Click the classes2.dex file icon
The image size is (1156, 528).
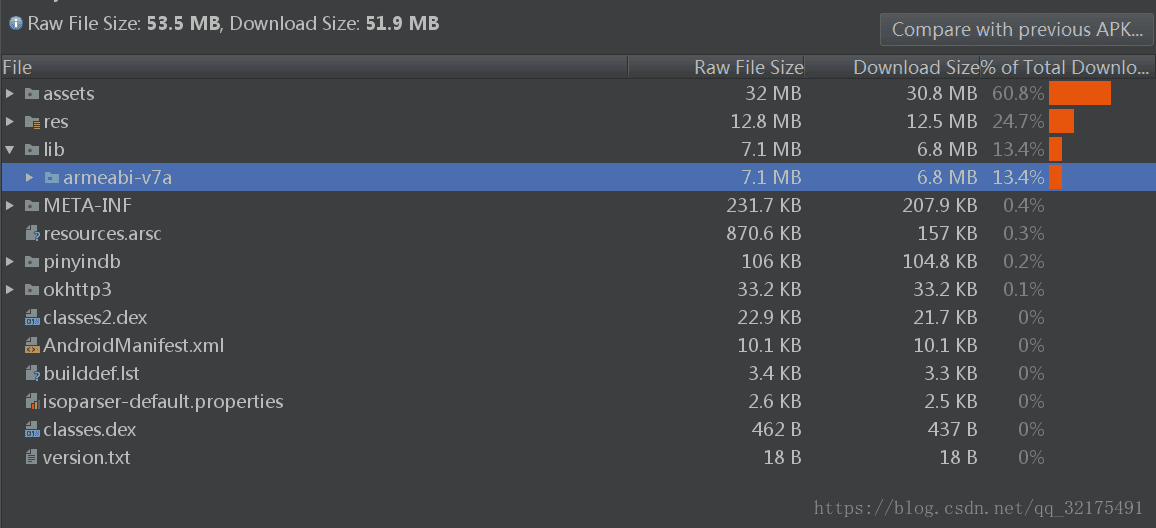[32, 318]
